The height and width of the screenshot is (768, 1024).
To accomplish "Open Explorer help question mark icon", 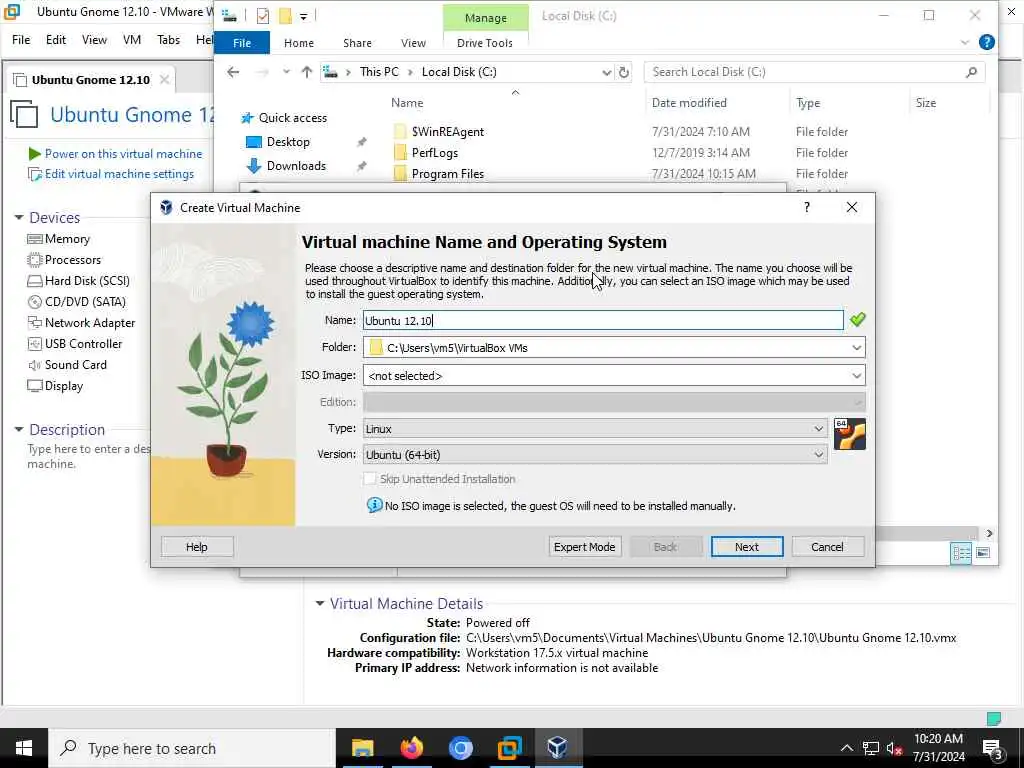I will [987, 42].
